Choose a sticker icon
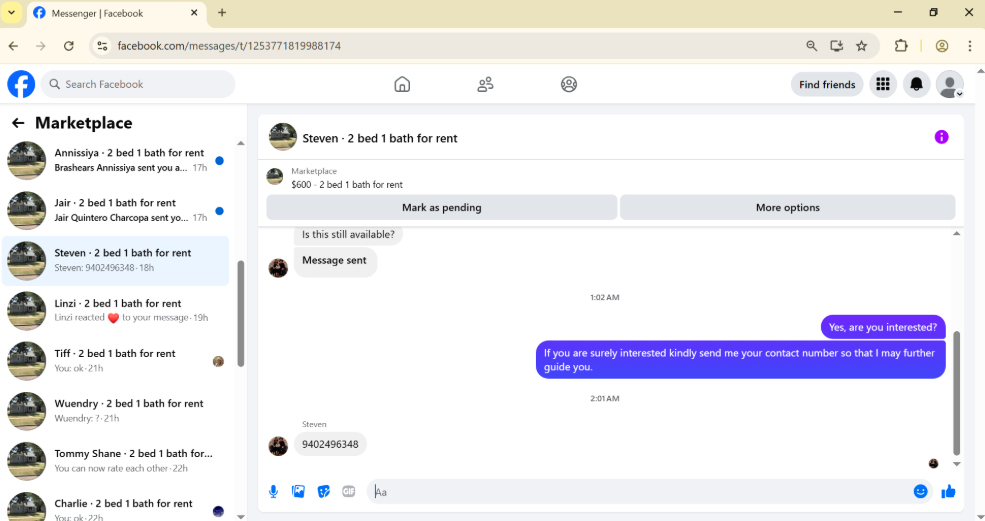The width and height of the screenshot is (985, 521). 324,491
